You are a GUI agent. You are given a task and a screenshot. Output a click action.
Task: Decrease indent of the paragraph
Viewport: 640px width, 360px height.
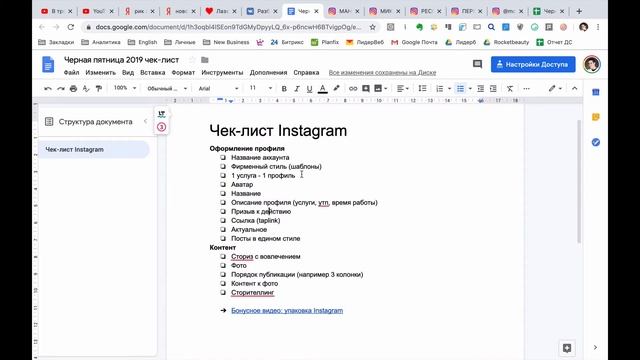point(480,89)
